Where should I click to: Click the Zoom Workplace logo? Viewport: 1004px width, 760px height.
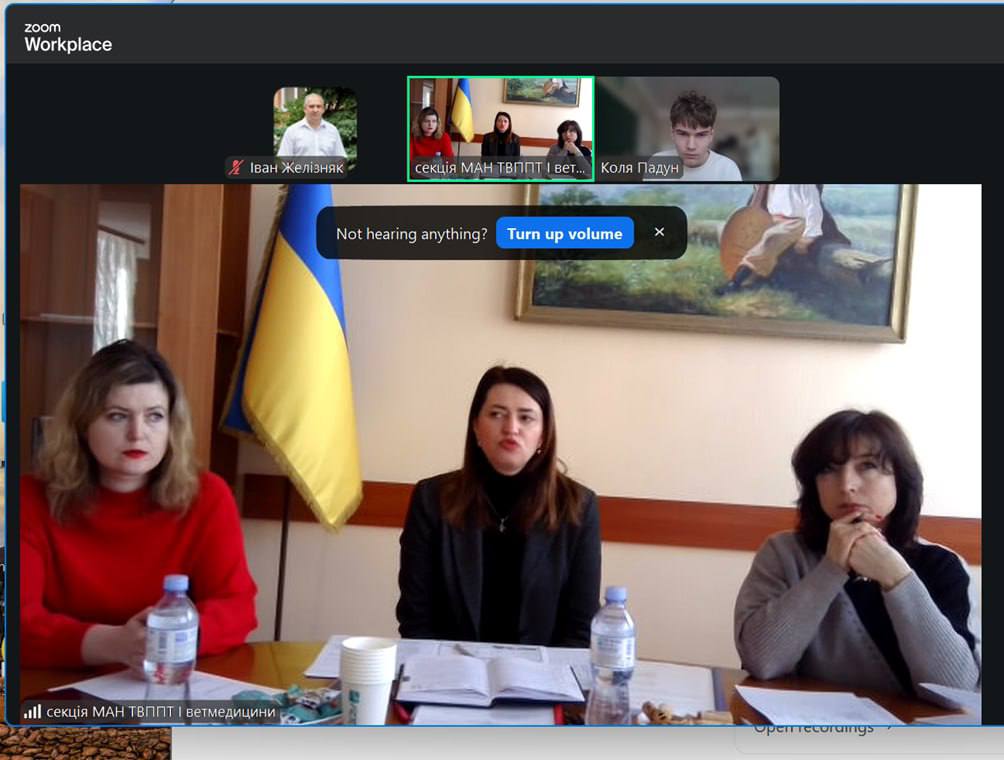pyautogui.click(x=68, y=38)
